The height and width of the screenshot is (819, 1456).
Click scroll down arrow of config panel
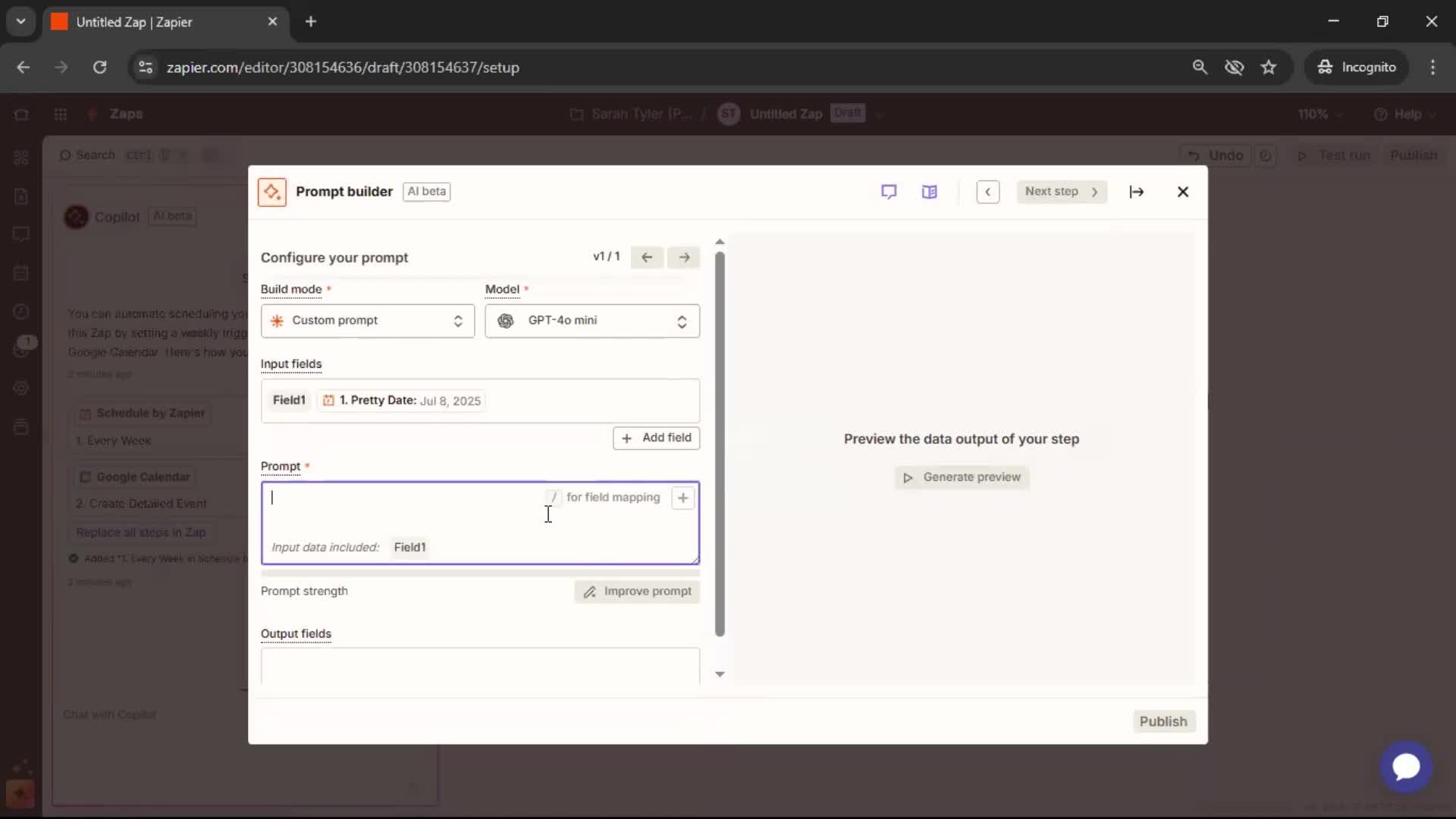click(x=720, y=674)
